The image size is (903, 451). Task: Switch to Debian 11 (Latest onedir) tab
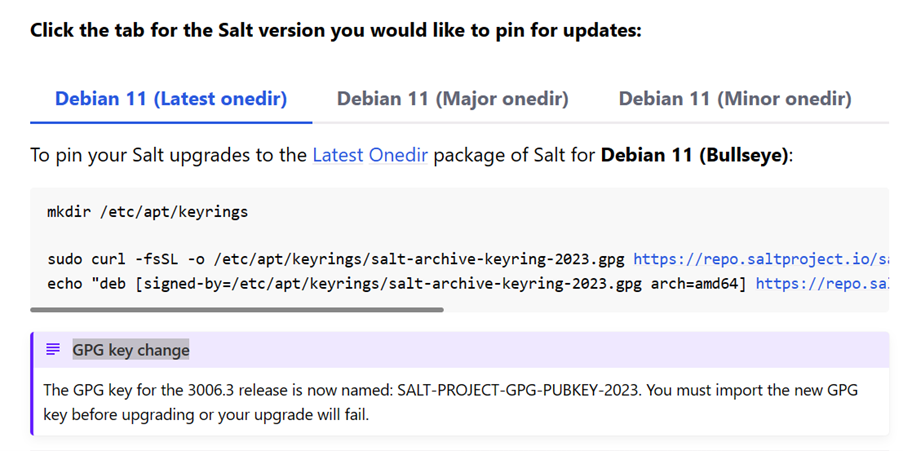pos(171,99)
